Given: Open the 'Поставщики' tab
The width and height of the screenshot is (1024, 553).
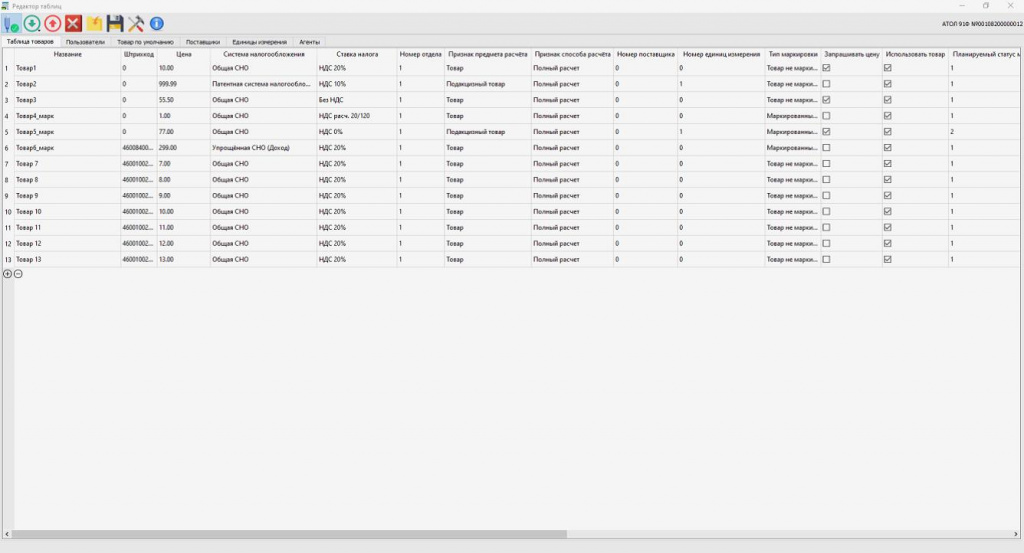Looking at the screenshot, I should pyautogui.click(x=203, y=42).
